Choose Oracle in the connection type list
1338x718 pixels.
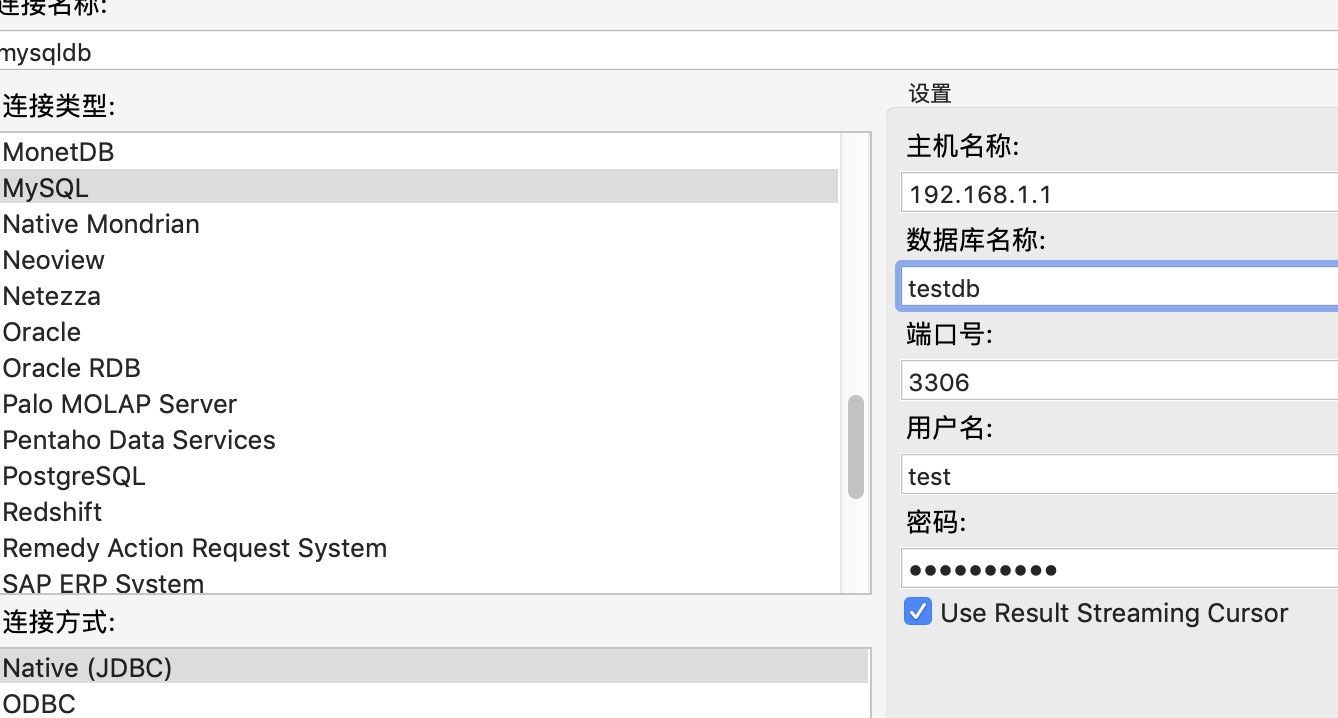[x=41, y=332]
